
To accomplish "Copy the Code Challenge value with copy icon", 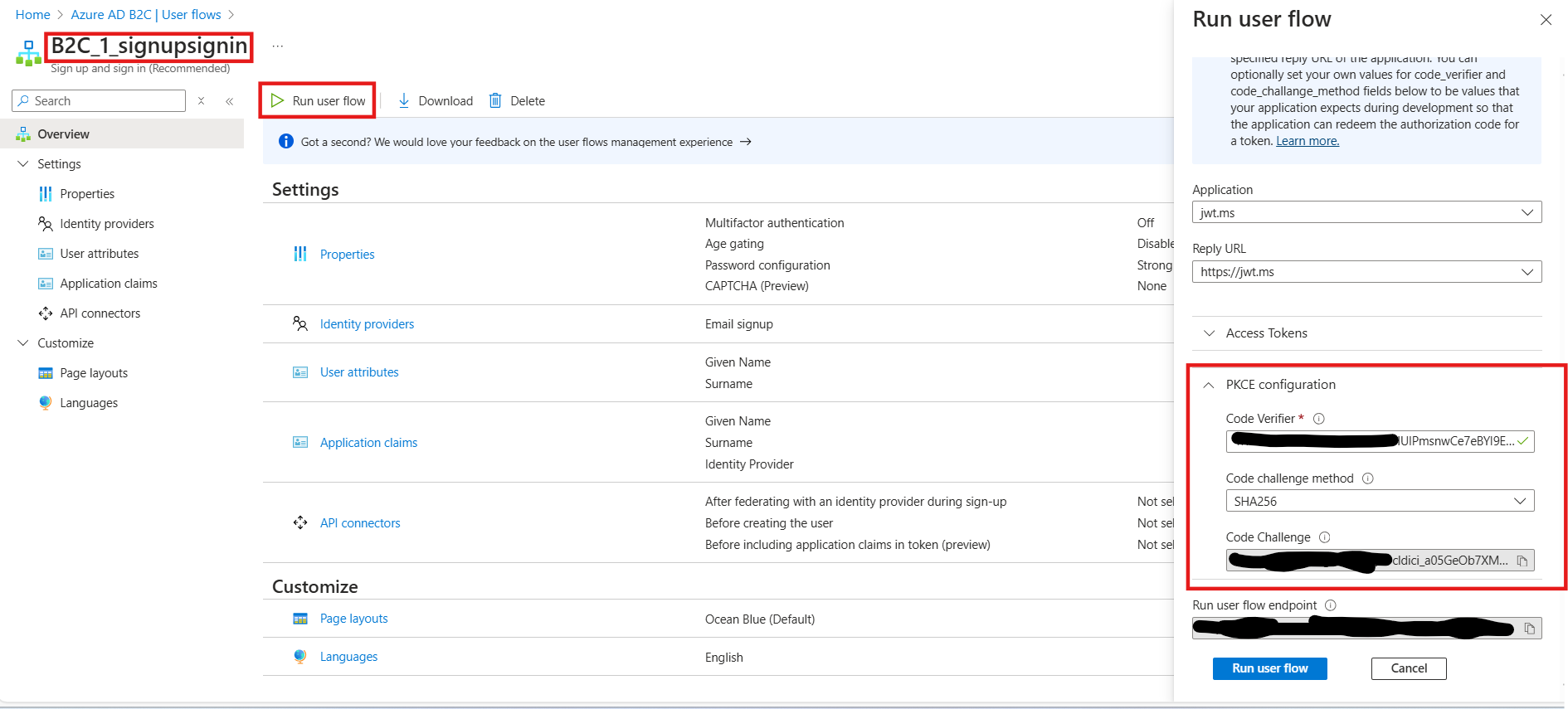I will tap(1522, 561).
